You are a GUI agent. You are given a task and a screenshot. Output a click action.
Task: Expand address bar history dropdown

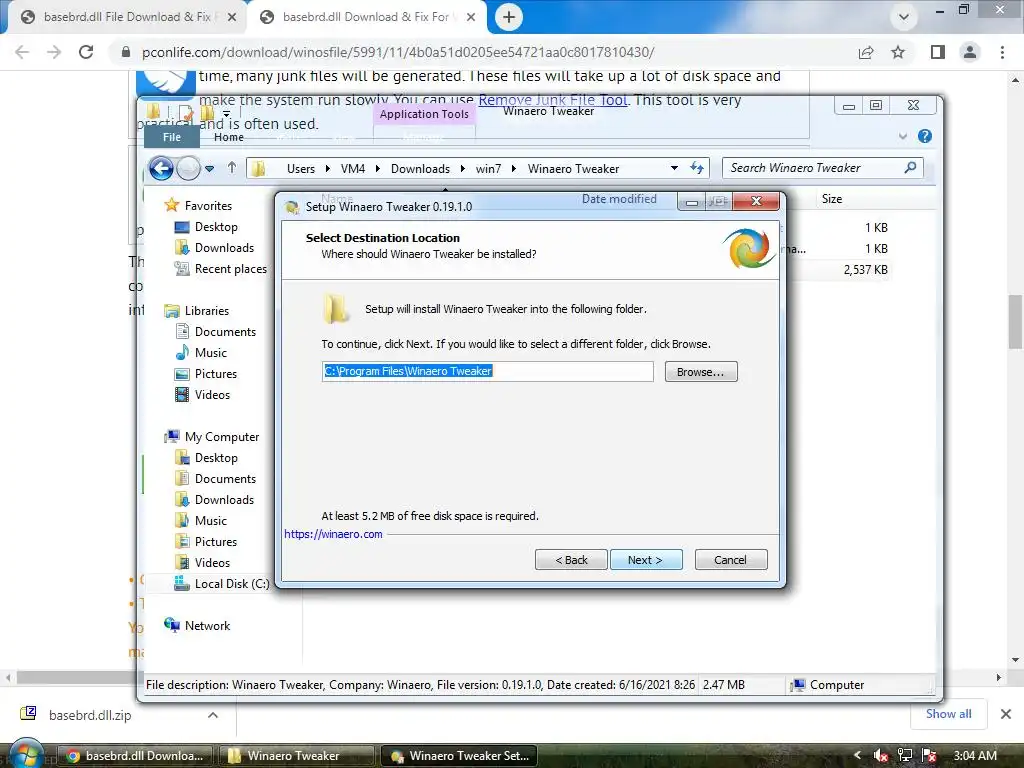[x=674, y=168]
